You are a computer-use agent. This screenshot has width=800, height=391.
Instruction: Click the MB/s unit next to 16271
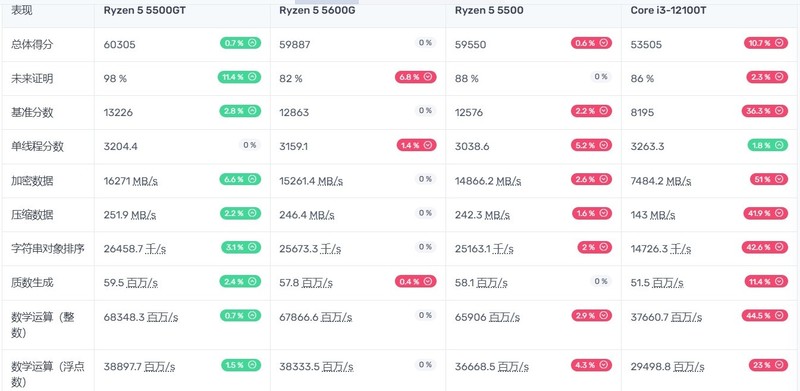click(x=144, y=181)
